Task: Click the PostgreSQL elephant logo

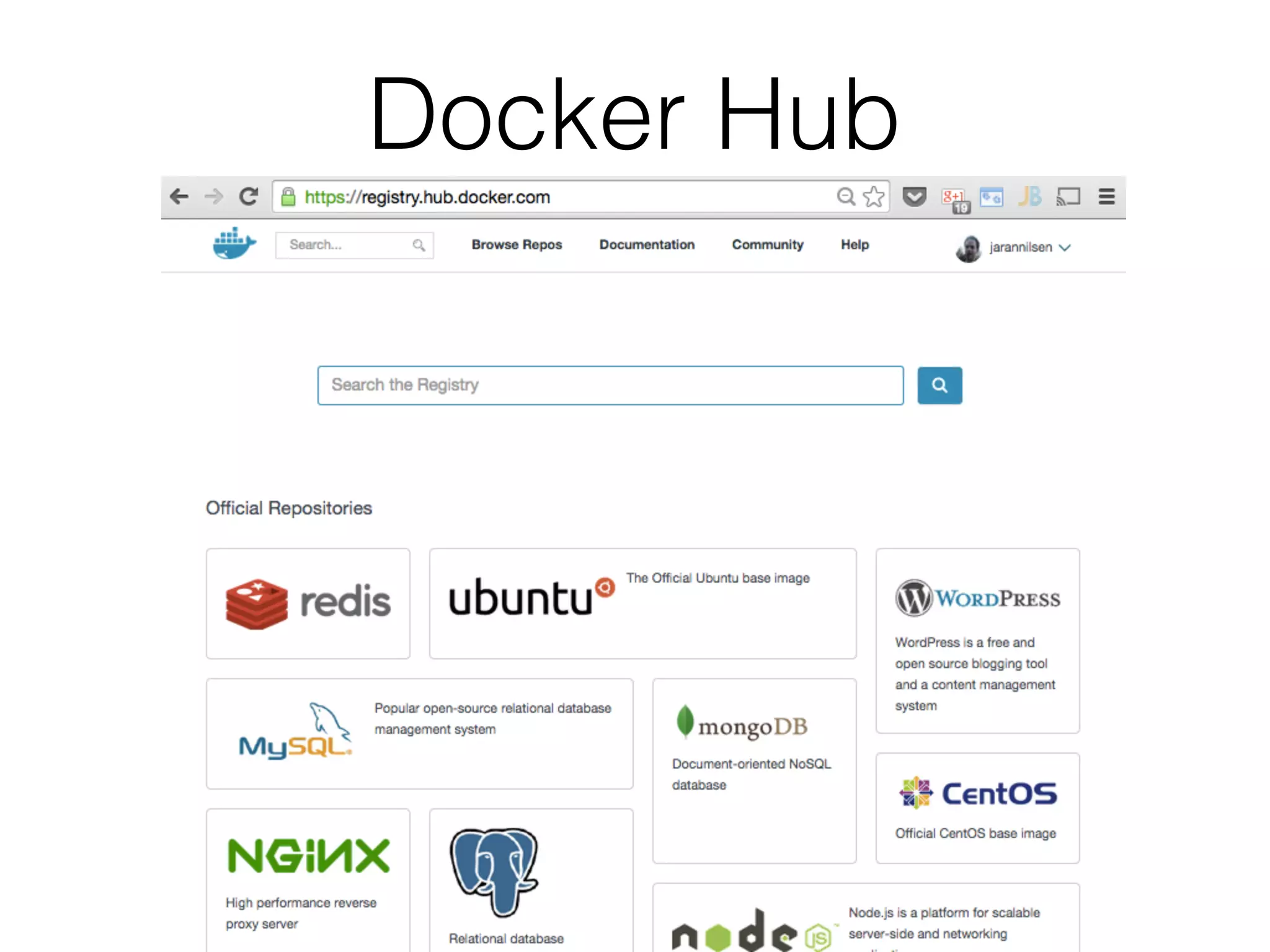Action: pyautogui.click(x=494, y=873)
